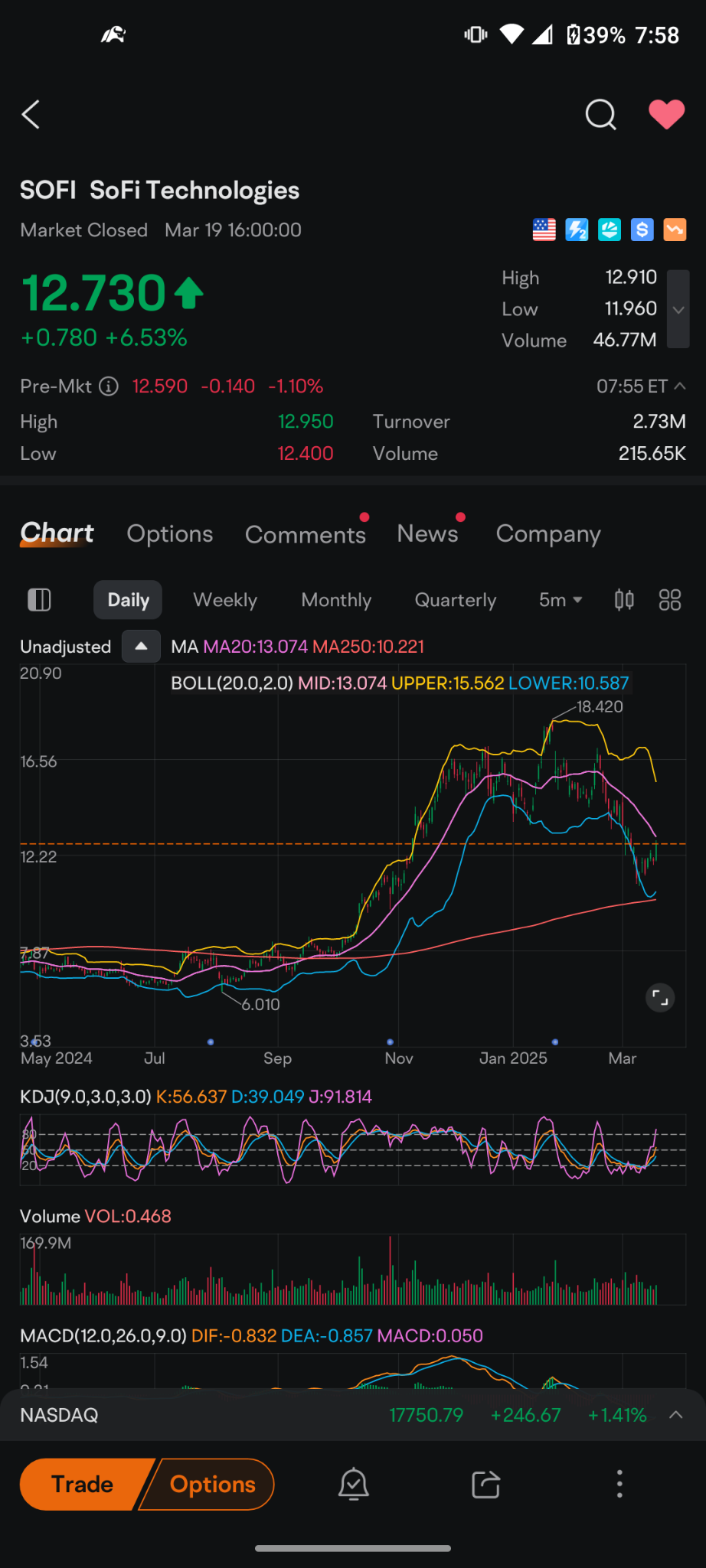Tap the J:91.814 value
This screenshot has width=706, height=1568.
[x=340, y=1097]
